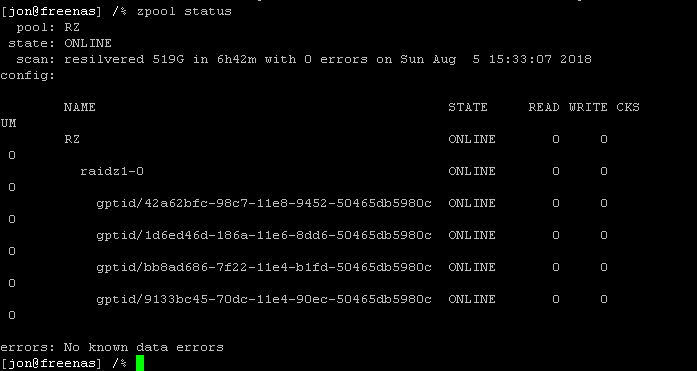
Task: Click the 'zpool status' command text
Action: pos(184,12)
